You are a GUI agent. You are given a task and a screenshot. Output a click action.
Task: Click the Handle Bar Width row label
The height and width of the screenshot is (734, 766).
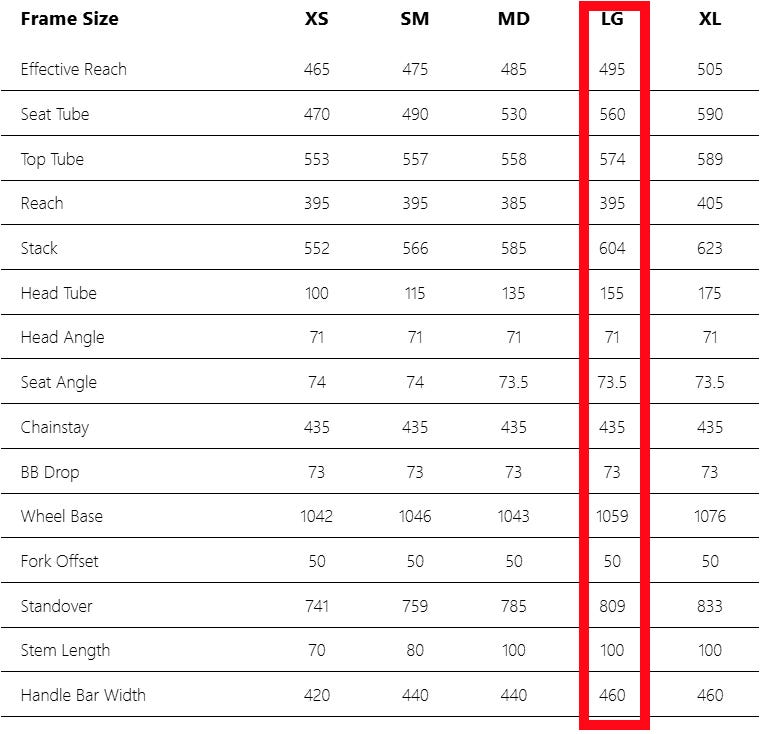coord(82,695)
